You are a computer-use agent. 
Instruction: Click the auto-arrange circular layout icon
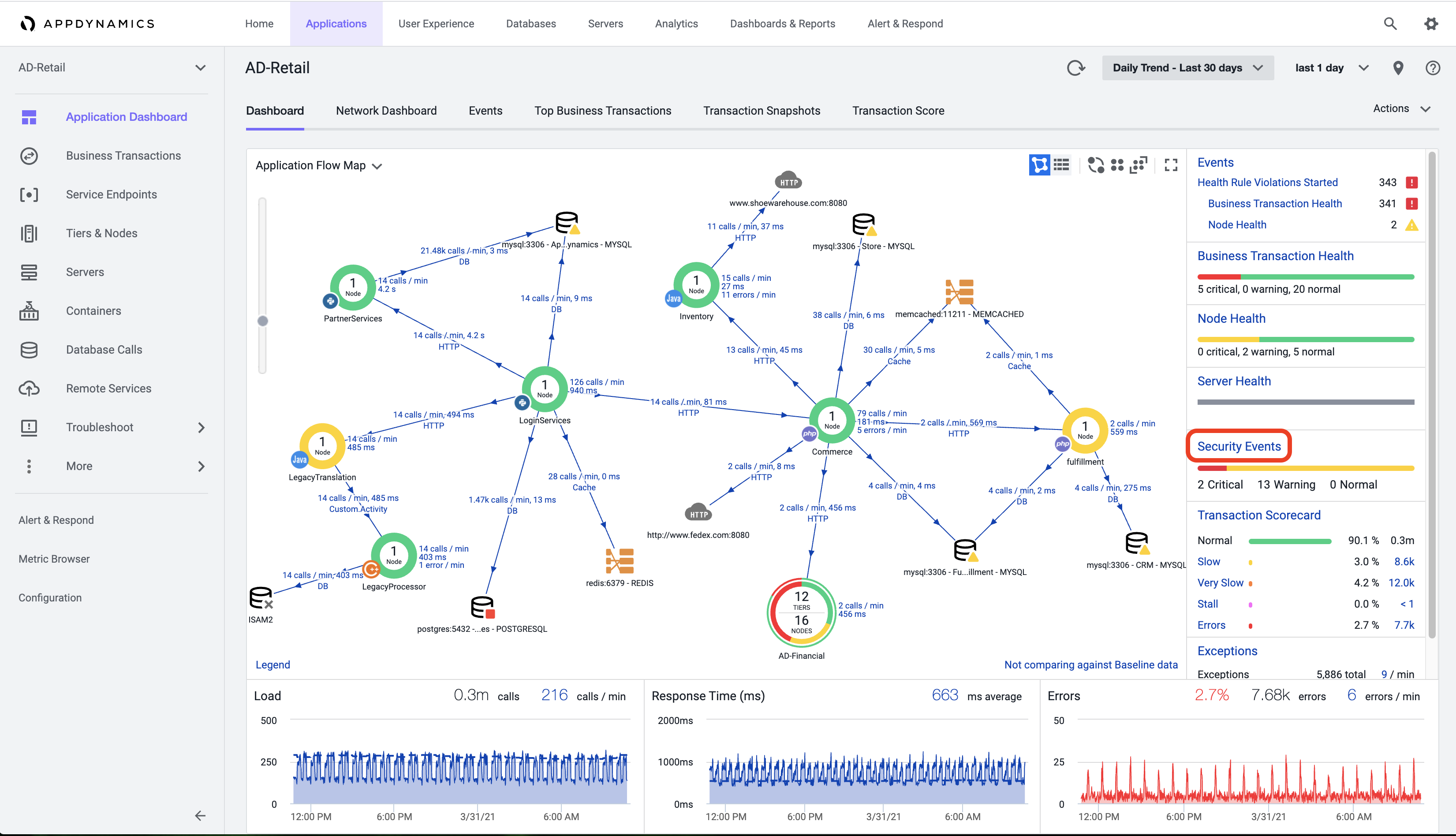click(1095, 165)
